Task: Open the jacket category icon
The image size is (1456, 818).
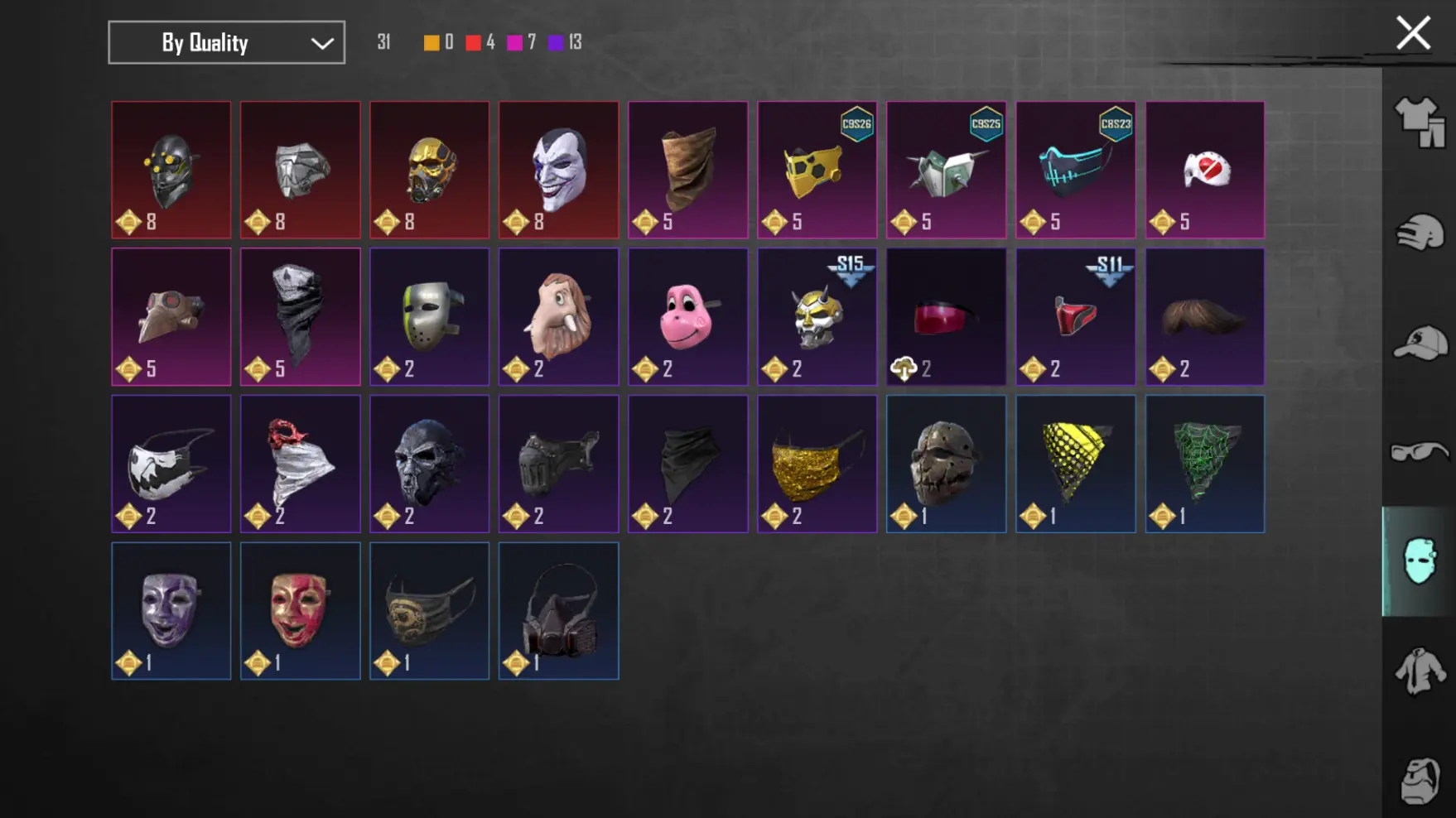Action: pos(1420,671)
